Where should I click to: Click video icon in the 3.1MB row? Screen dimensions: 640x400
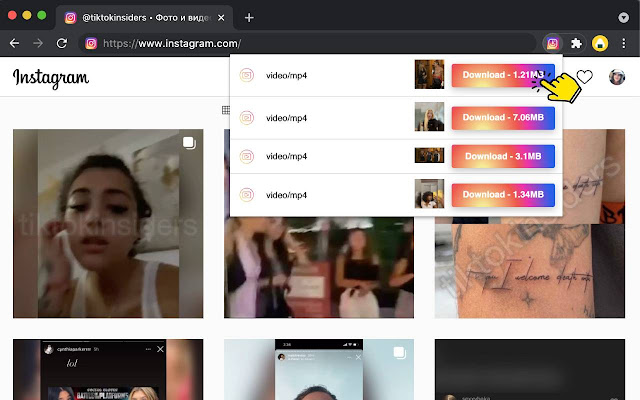pos(247,156)
